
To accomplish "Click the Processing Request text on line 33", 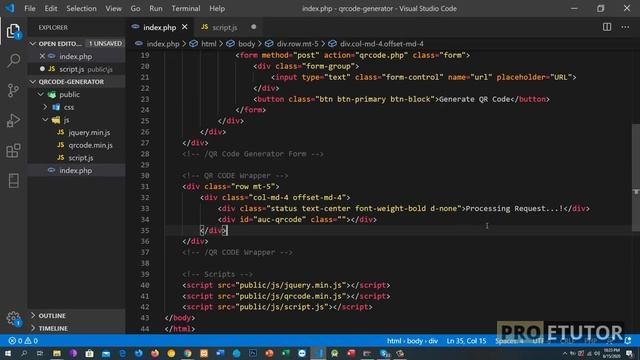I will (x=514, y=209).
